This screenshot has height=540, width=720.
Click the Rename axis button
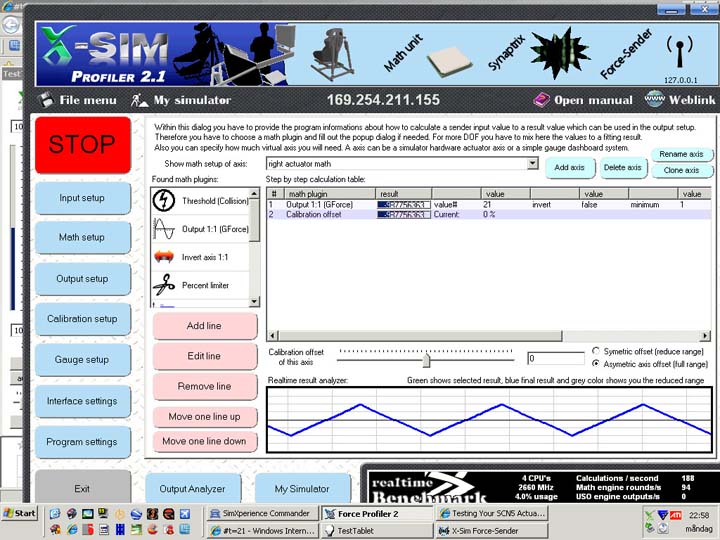tap(681, 154)
